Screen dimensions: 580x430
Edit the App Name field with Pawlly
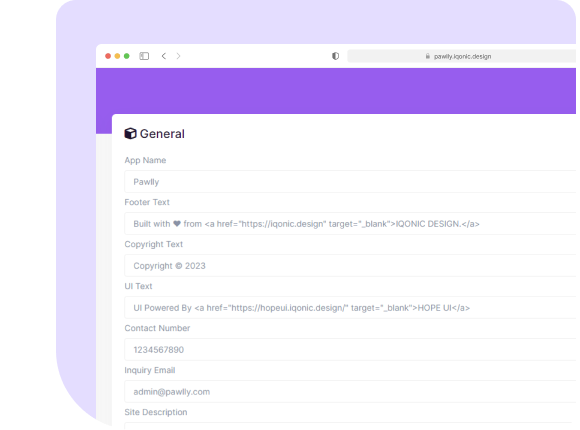click(350, 181)
